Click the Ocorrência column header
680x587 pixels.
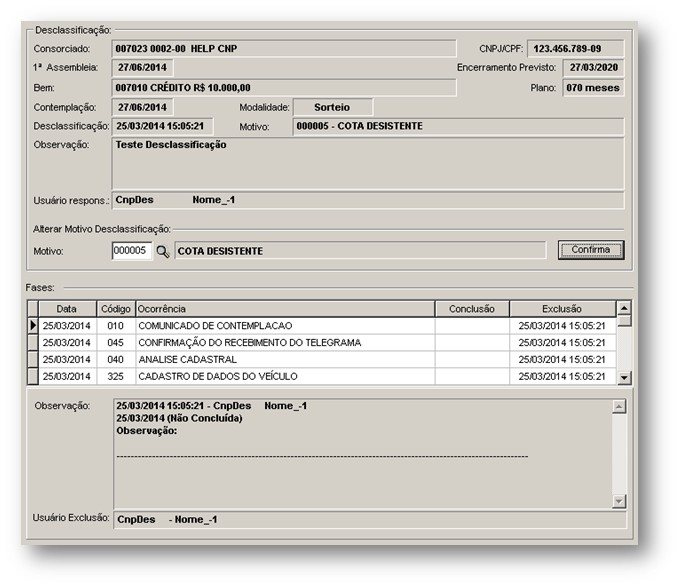[285, 309]
